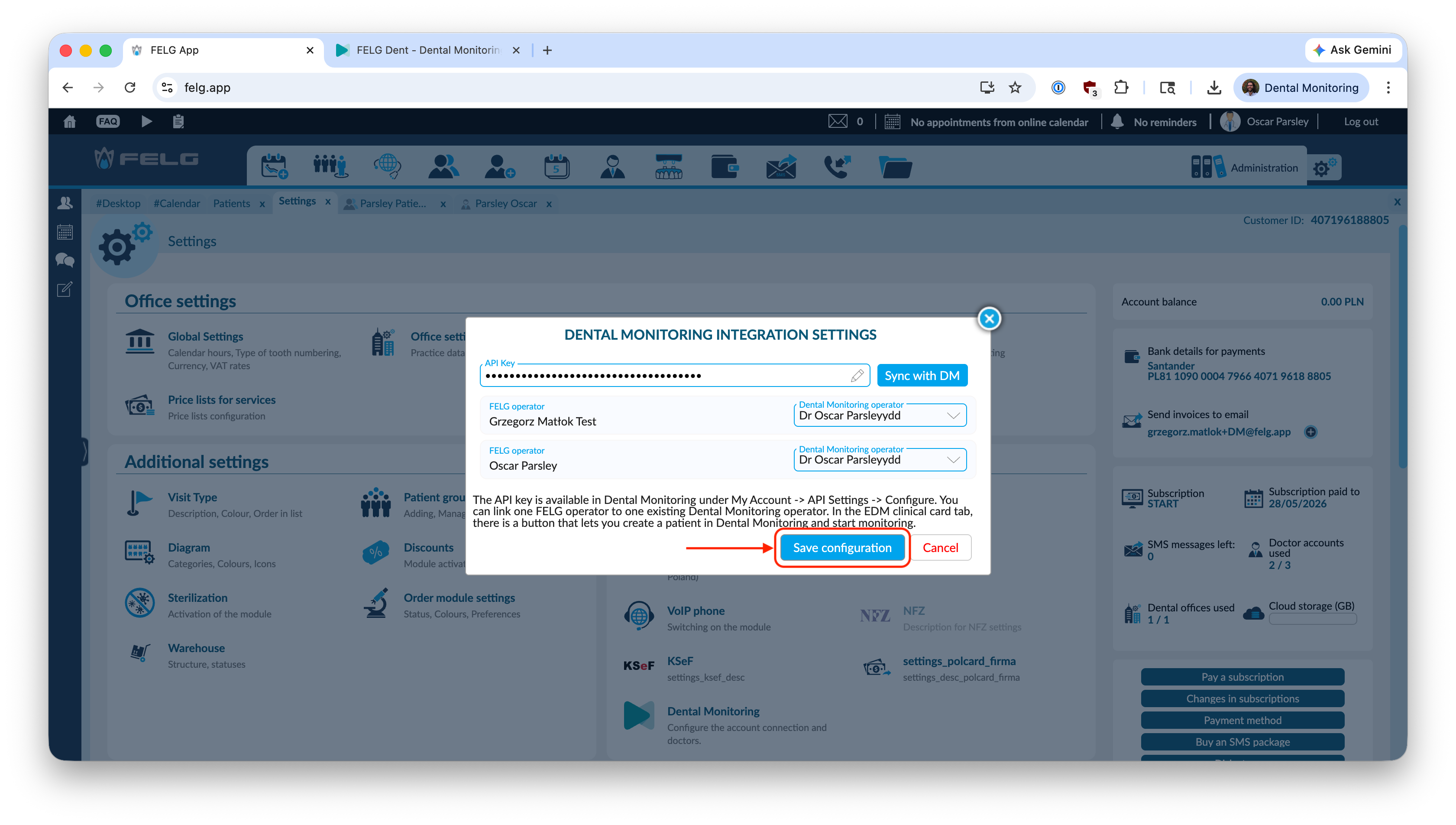
Task: Select the Settings tab
Action: tap(297, 201)
